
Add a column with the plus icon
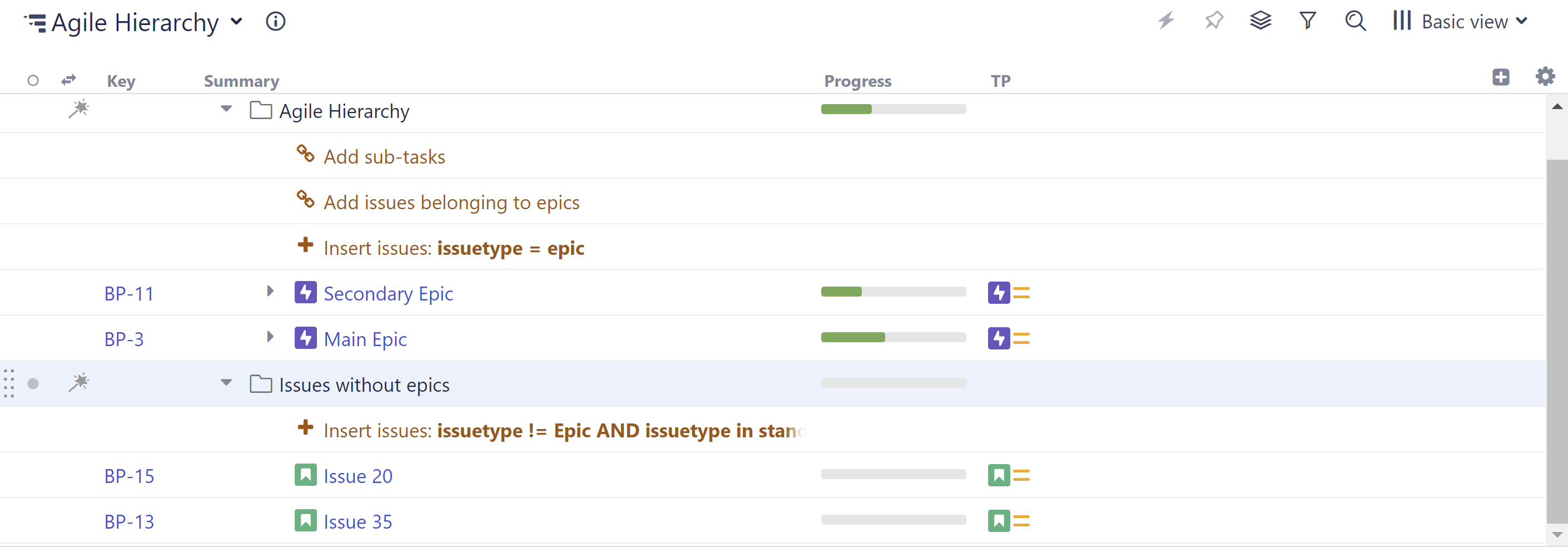coord(1501,77)
